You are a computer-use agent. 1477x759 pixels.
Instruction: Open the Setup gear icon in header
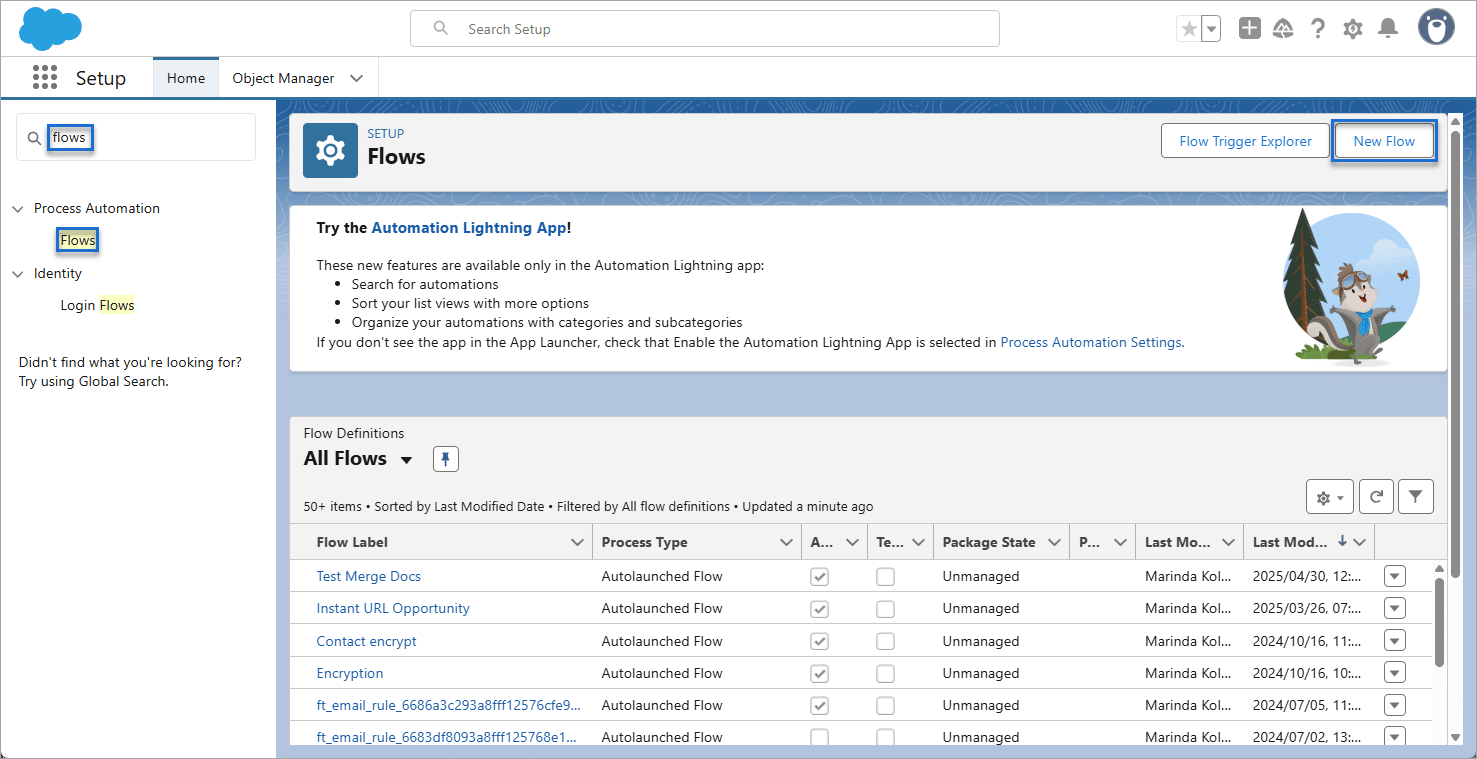click(x=1353, y=29)
